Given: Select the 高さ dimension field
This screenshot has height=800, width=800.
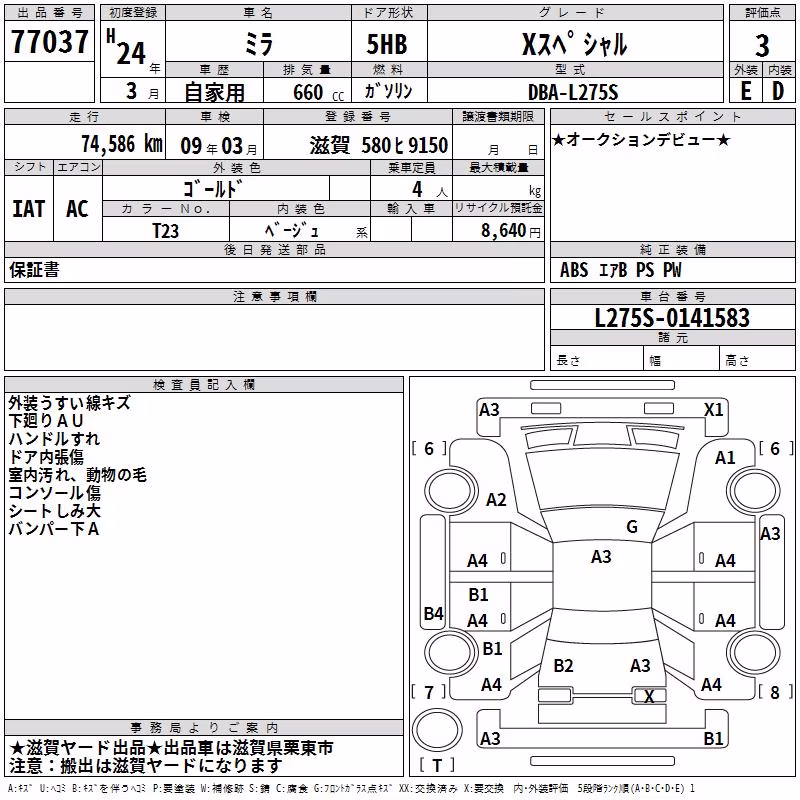Looking at the screenshot, I should [757, 360].
